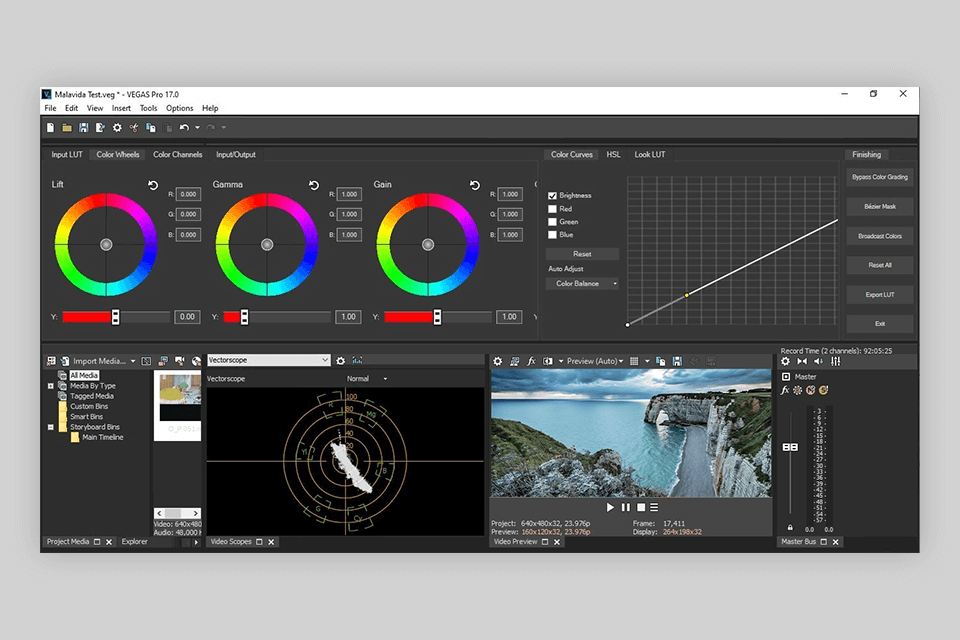
Task: Click the Gamma Y luminance slider handle
Action: click(x=244, y=317)
